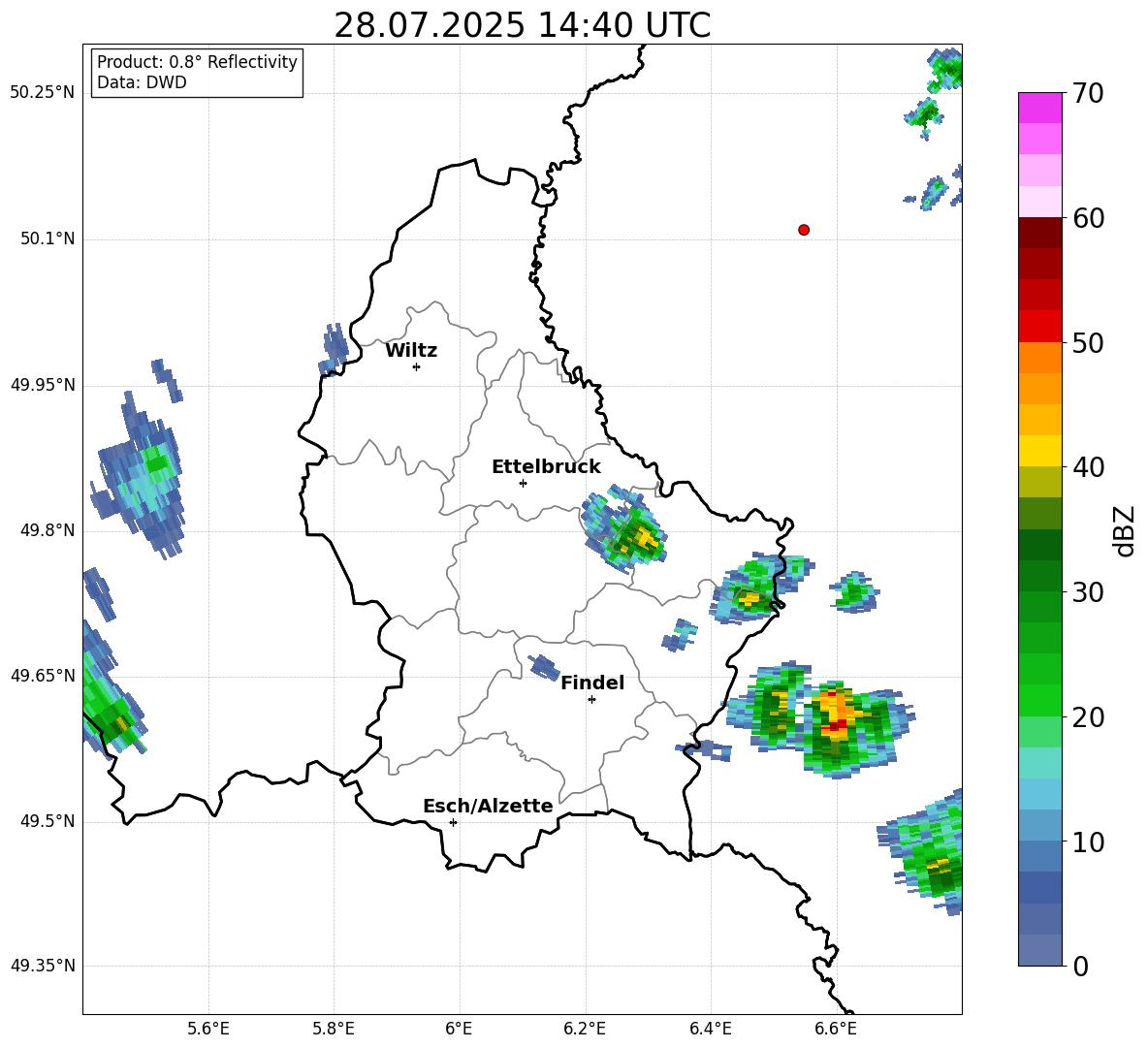Click the colorbar tick value 70

pyautogui.click(x=1087, y=94)
